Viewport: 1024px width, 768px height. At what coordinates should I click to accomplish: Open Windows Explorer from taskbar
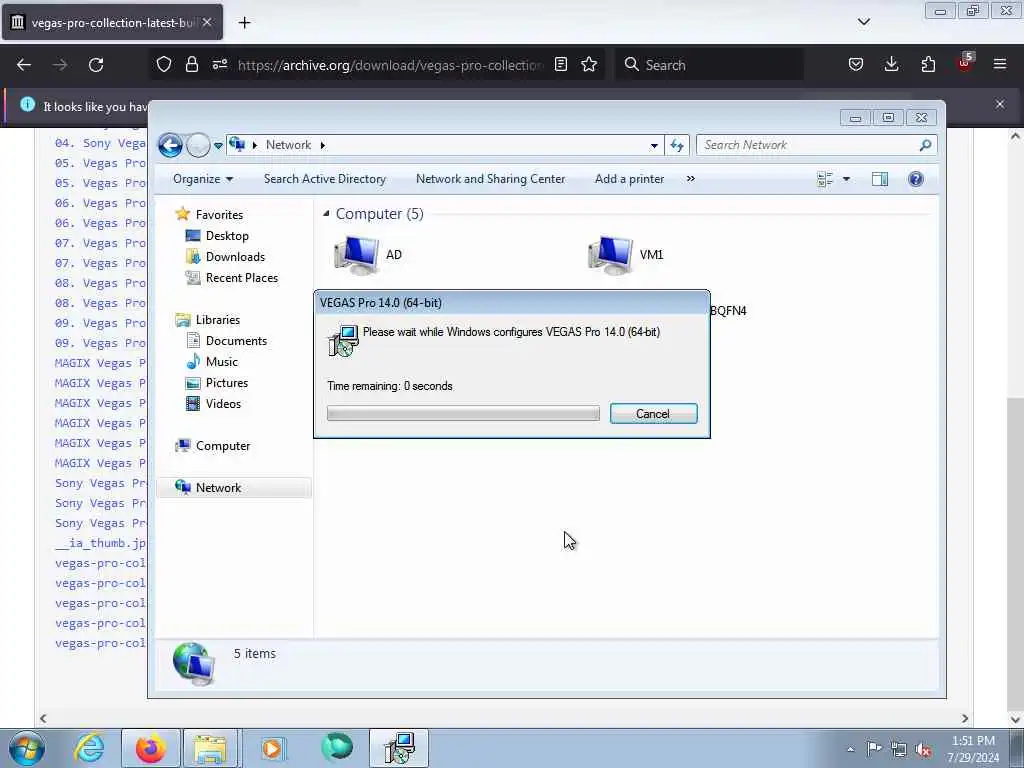(210, 748)
